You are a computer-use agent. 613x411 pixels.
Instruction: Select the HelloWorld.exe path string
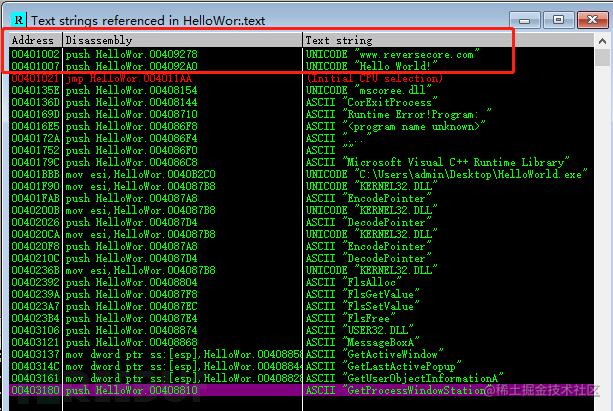point(446,174)
